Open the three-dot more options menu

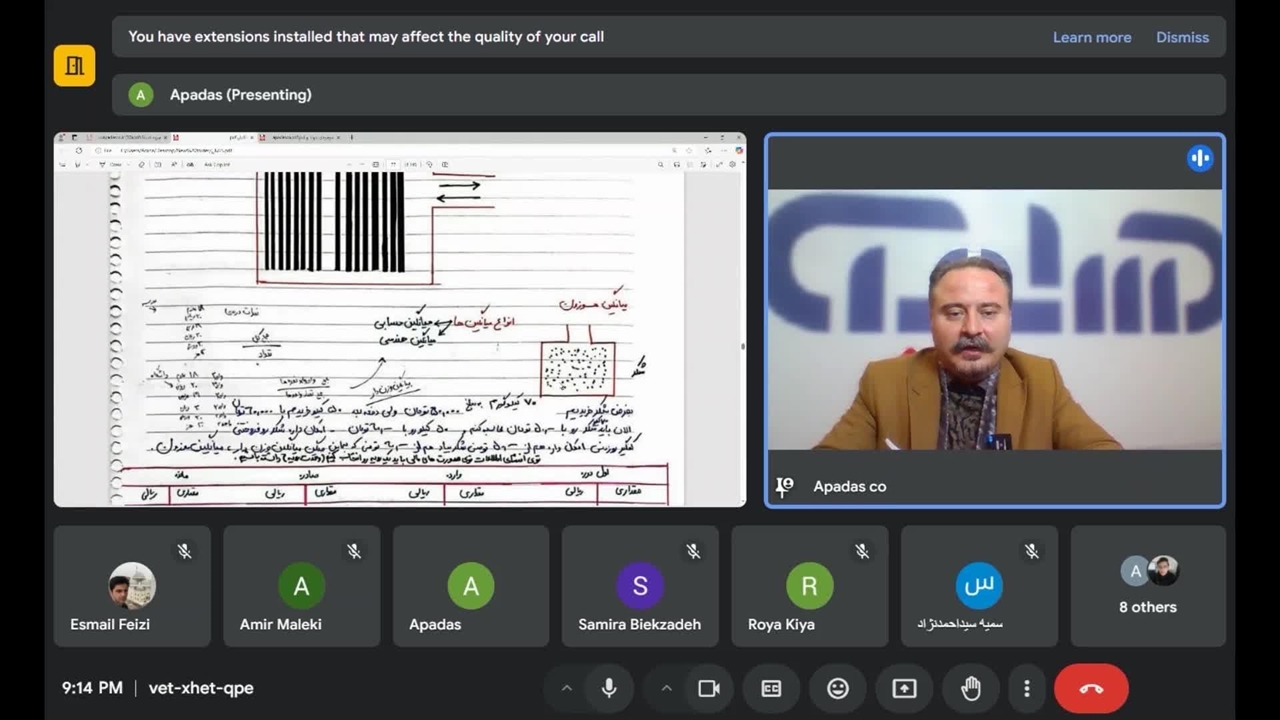coord(1026,688)
